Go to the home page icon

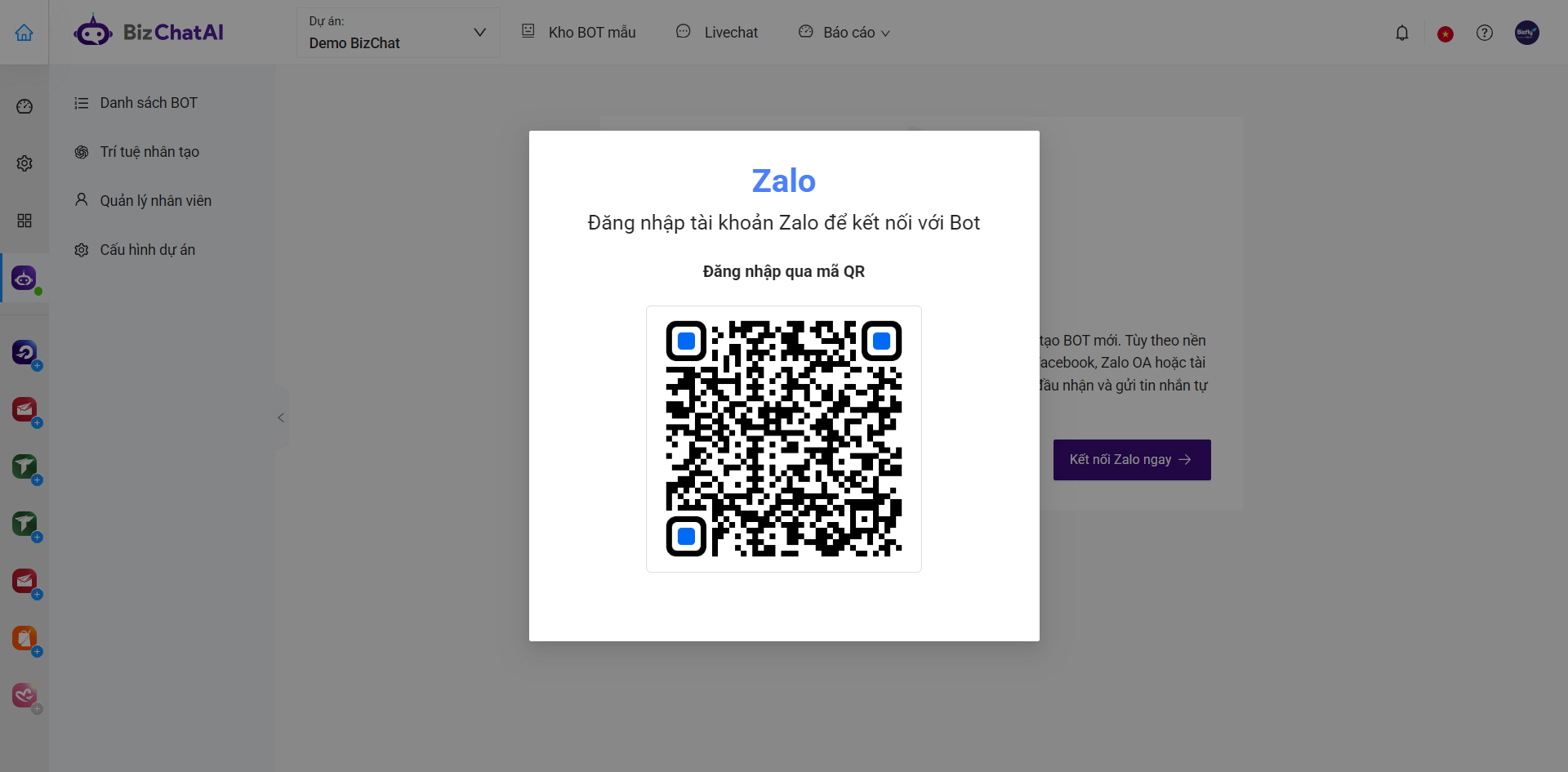coord(24,33)
